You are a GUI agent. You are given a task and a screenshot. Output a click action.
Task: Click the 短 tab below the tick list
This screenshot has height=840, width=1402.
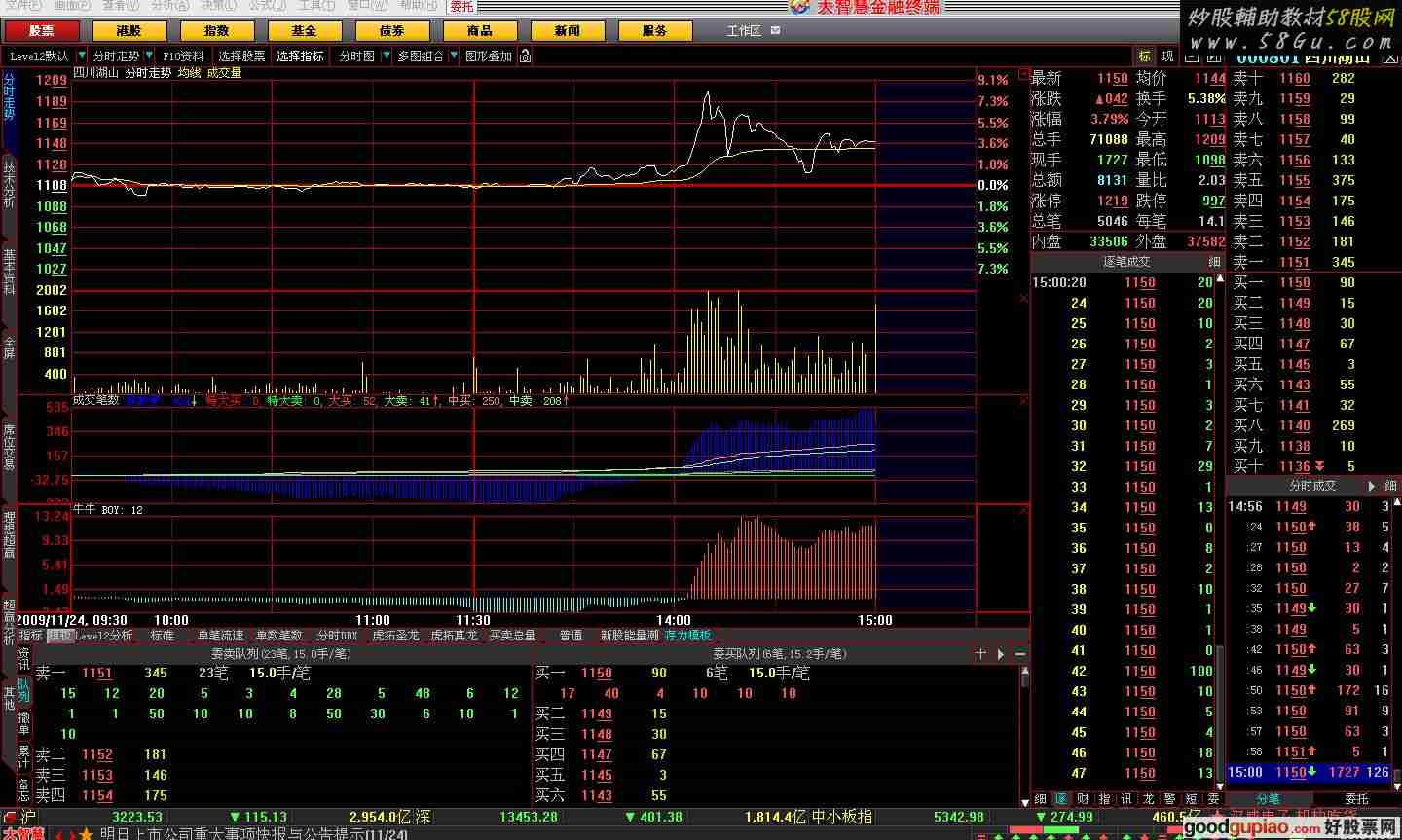1191,799
